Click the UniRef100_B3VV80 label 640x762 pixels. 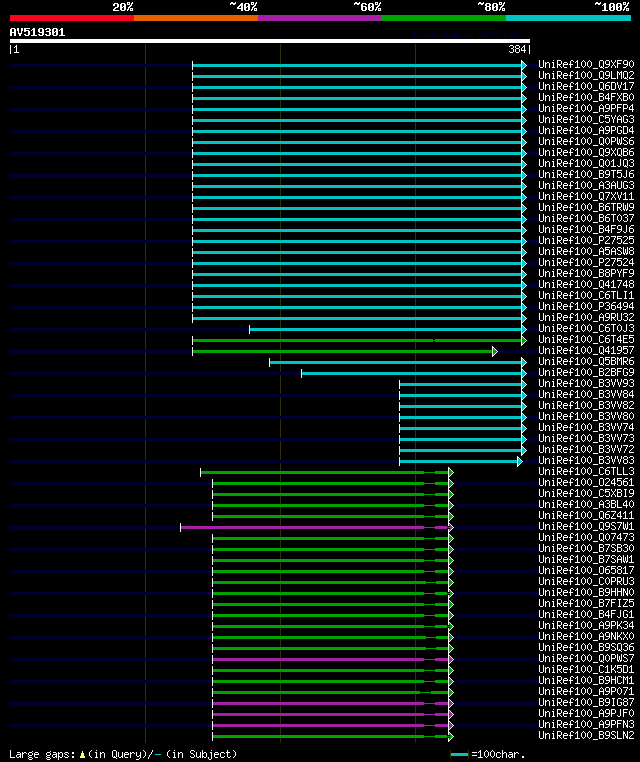pyautogui.click(x=586, y=416)
